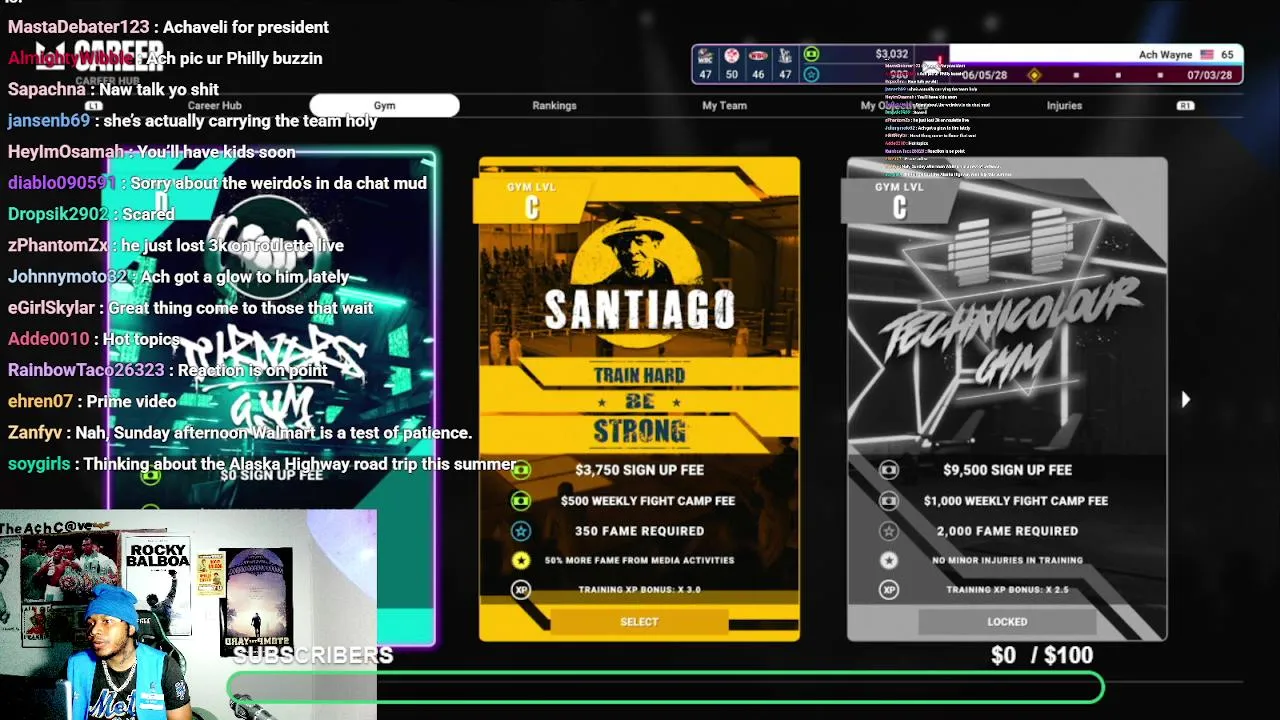Click Santiago sign up fee money icon
Viewport: 1280px width, 720px height.
(521, 470)
